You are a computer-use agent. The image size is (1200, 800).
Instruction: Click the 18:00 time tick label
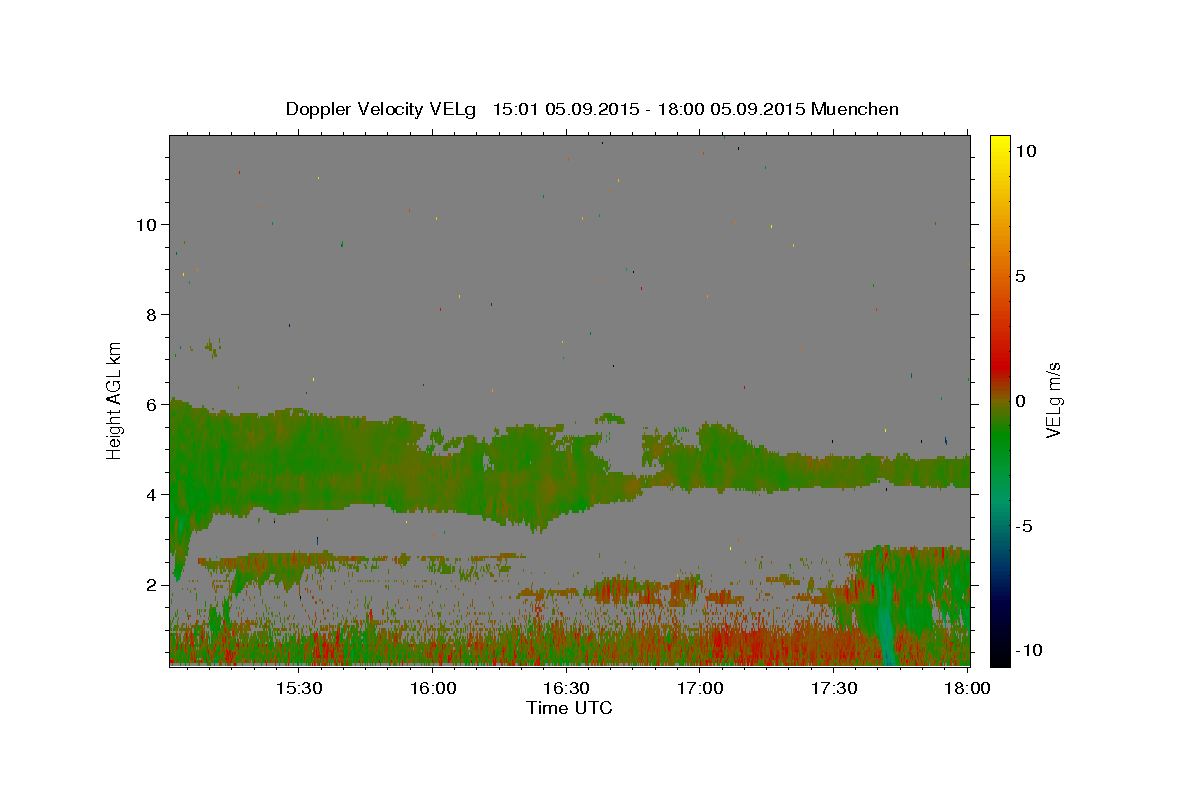point(968,688)
